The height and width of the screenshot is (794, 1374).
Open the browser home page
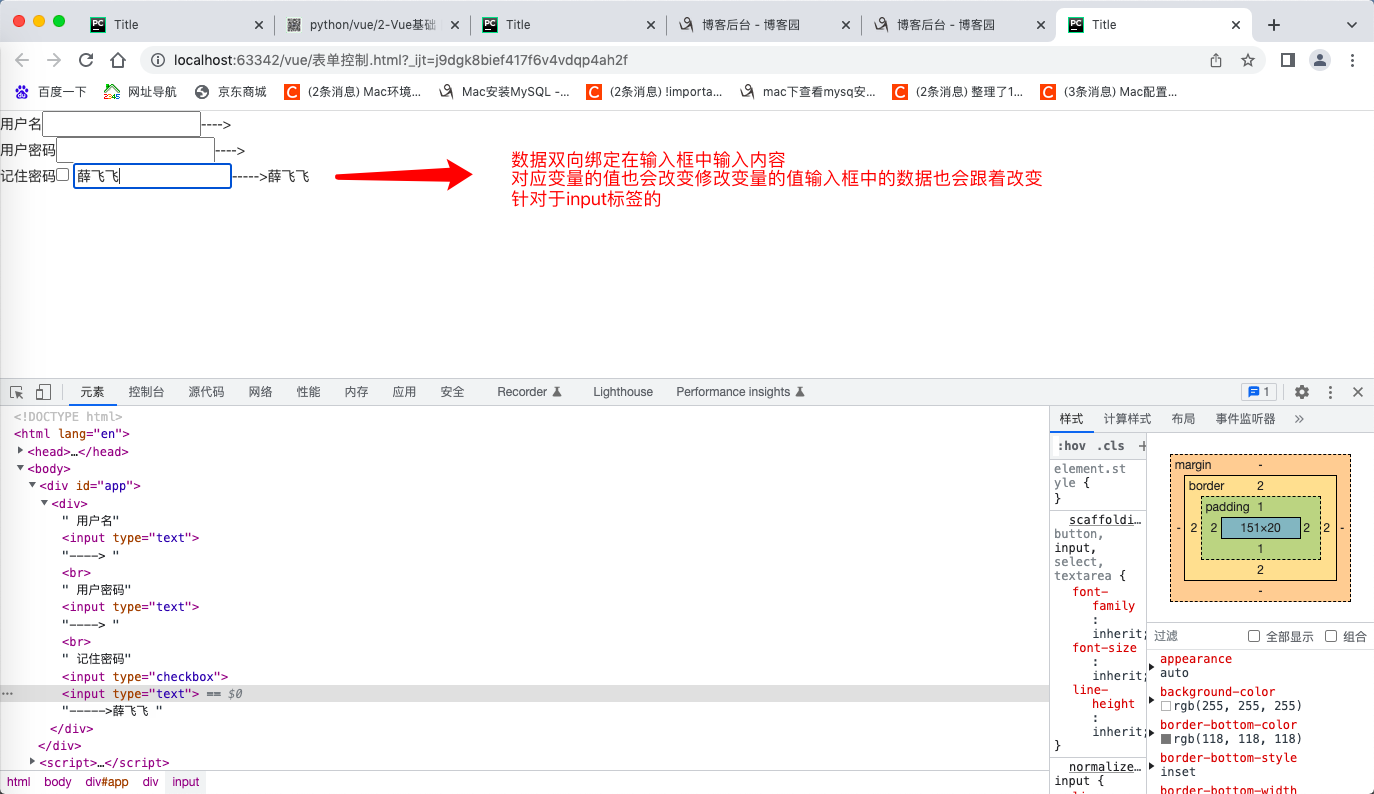point(118,60)
